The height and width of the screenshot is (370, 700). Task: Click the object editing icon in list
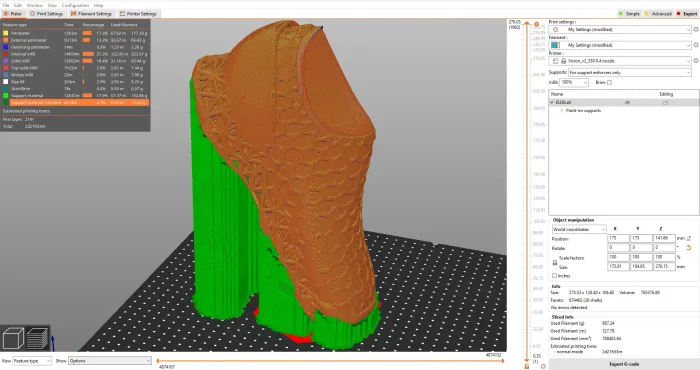point(665,103)
